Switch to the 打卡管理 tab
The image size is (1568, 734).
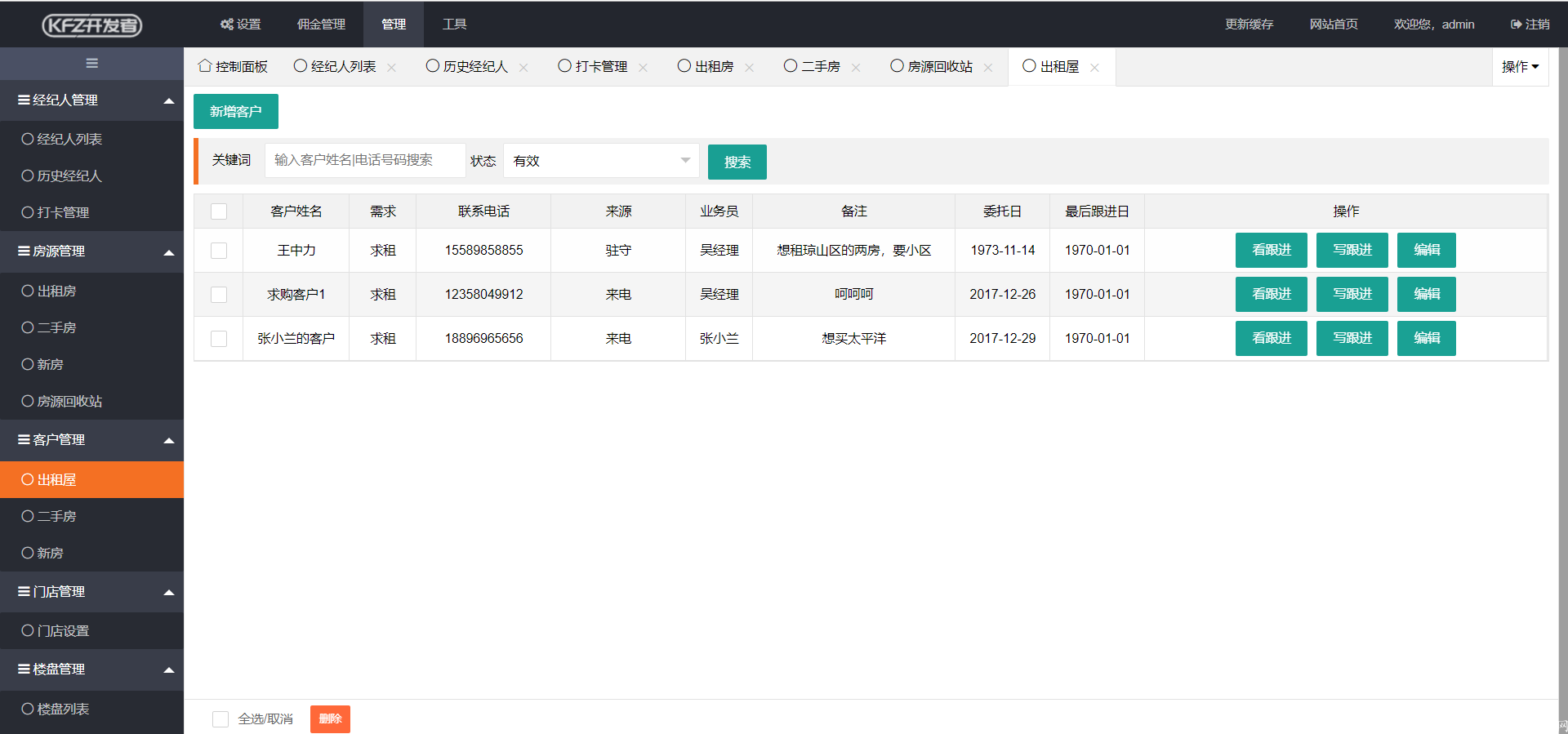(x=601, y=67)
